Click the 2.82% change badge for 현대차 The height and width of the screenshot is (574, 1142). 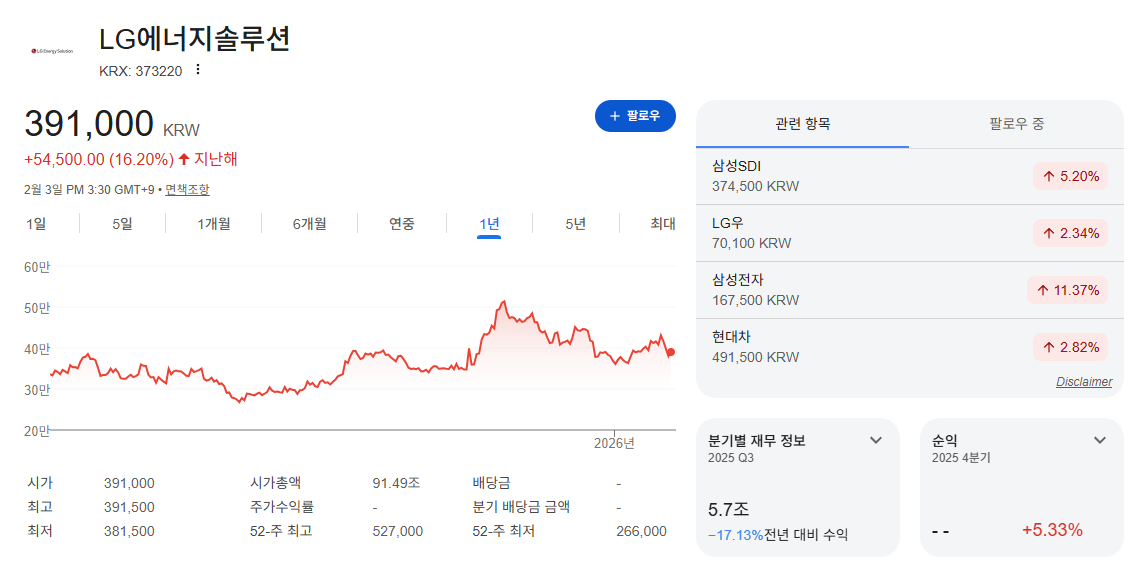click(x=1070, y=347)
